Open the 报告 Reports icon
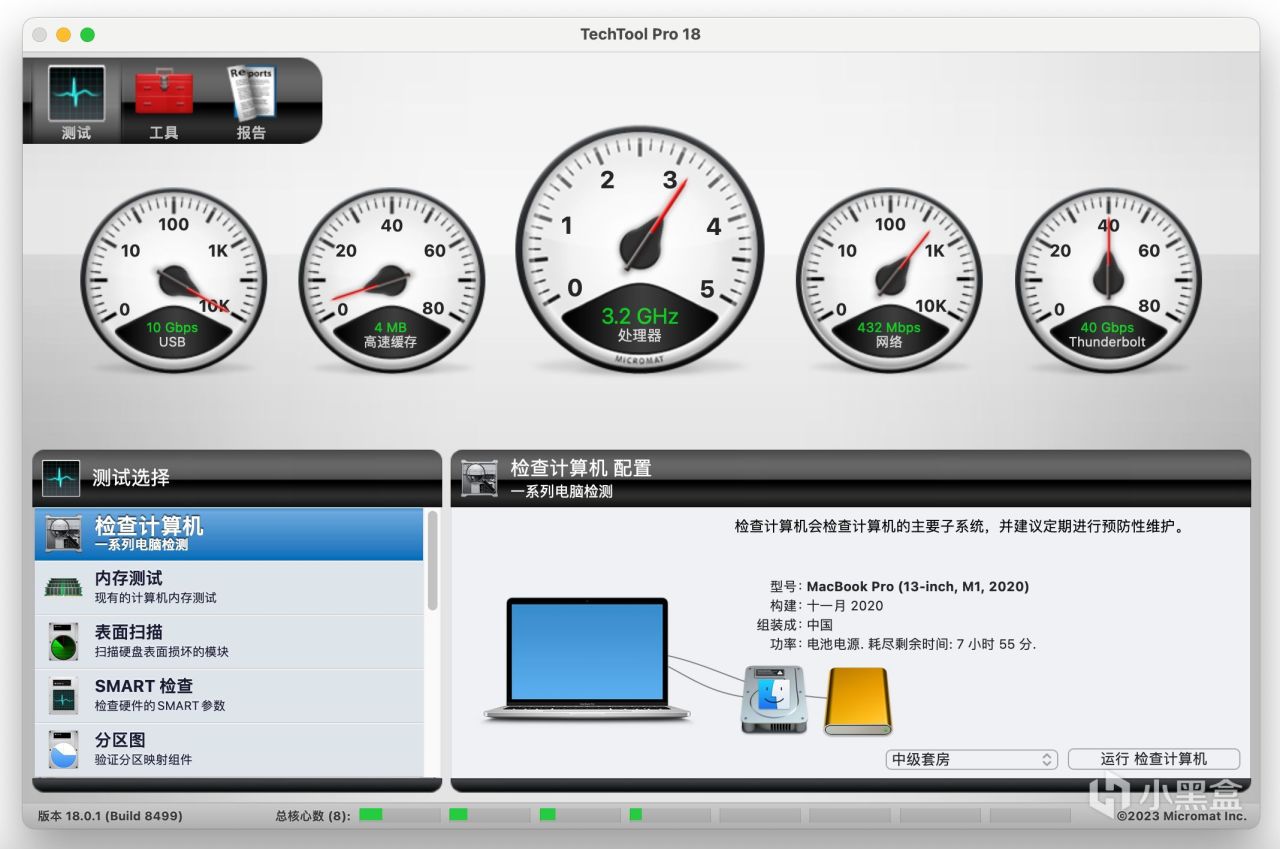 (251, 101)
